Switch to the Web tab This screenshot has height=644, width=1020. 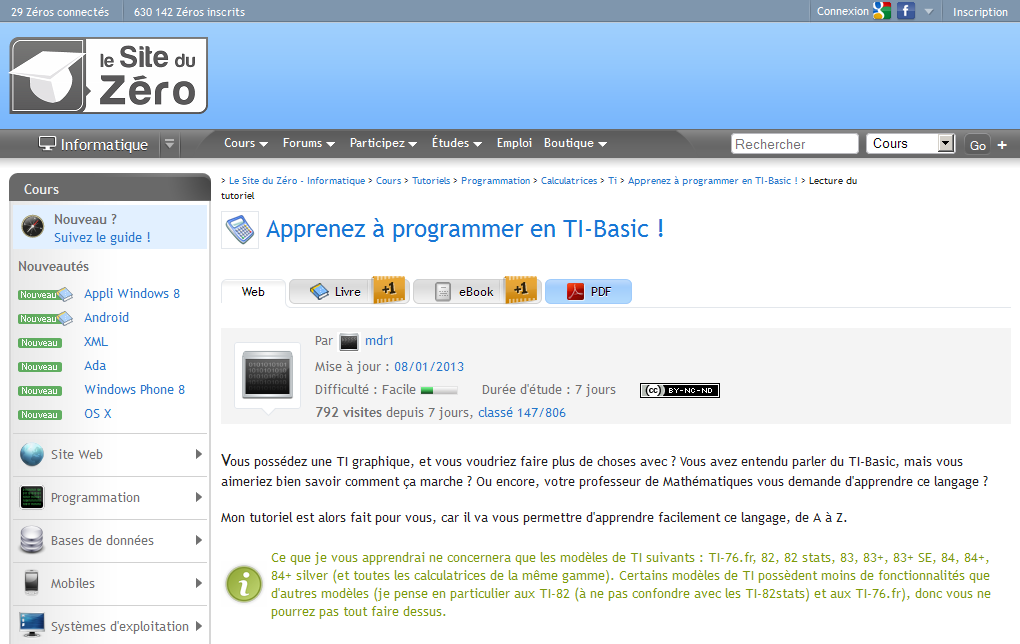253,292
